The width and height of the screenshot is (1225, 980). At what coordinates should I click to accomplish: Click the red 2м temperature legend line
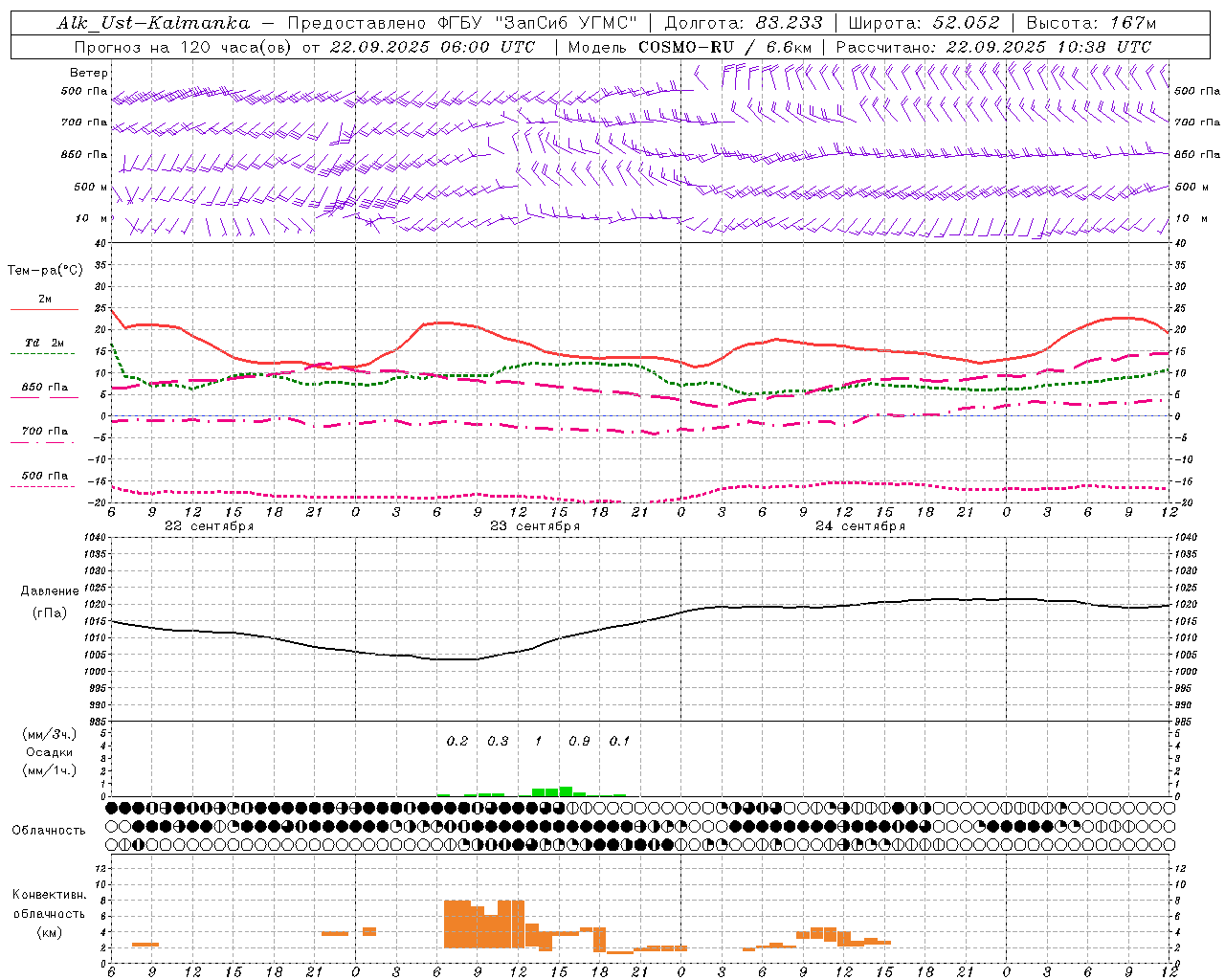tap(44, 310)
